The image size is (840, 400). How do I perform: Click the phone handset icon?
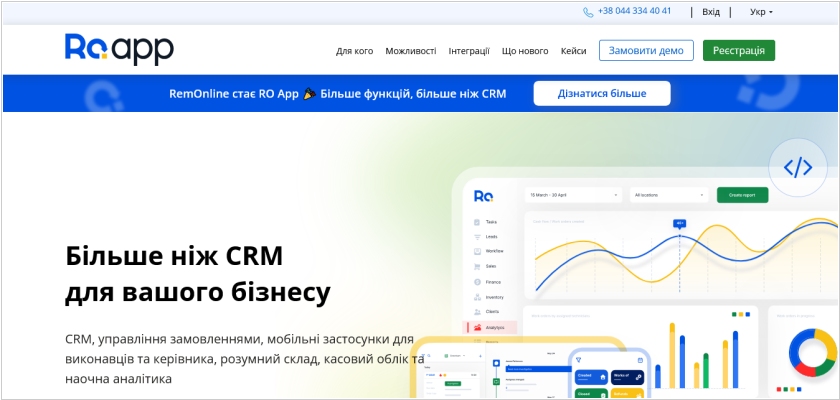(588, 12)
